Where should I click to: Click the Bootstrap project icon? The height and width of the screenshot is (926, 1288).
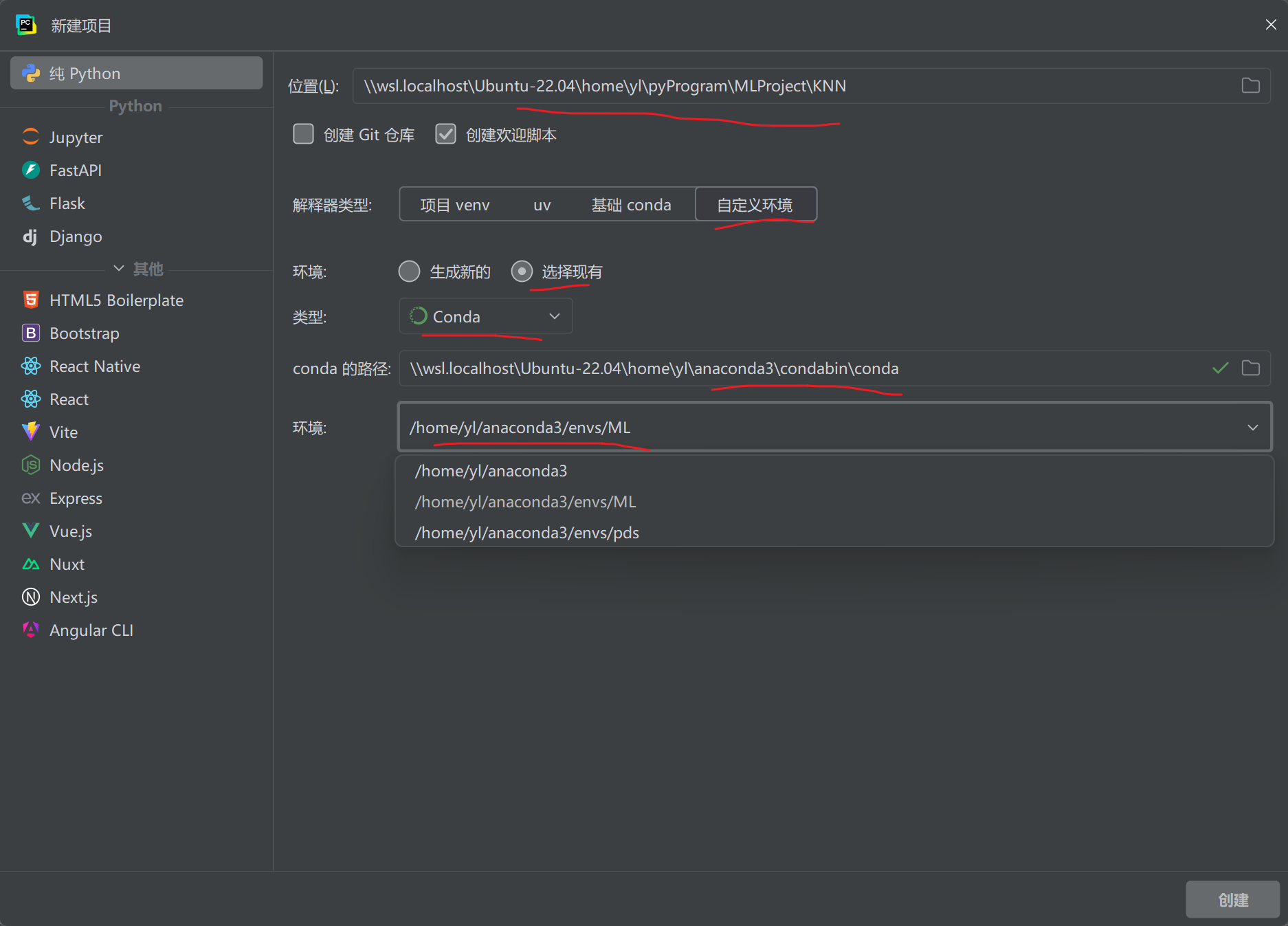[31, 333]
